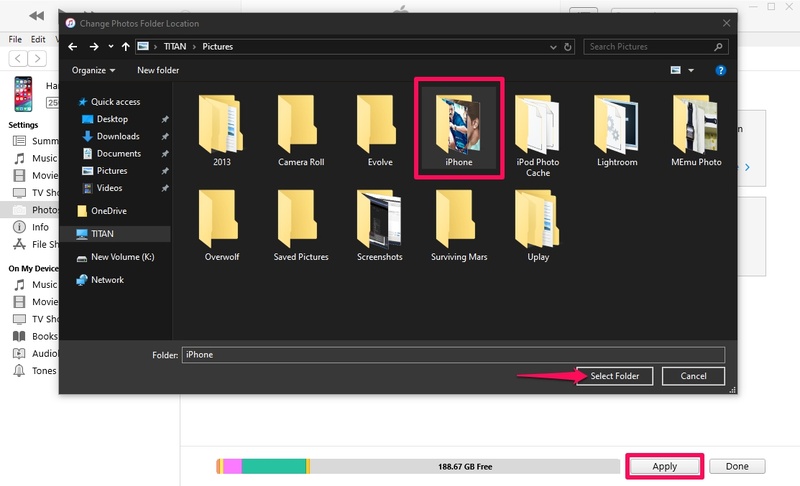Open the help question mark icon

720,70
